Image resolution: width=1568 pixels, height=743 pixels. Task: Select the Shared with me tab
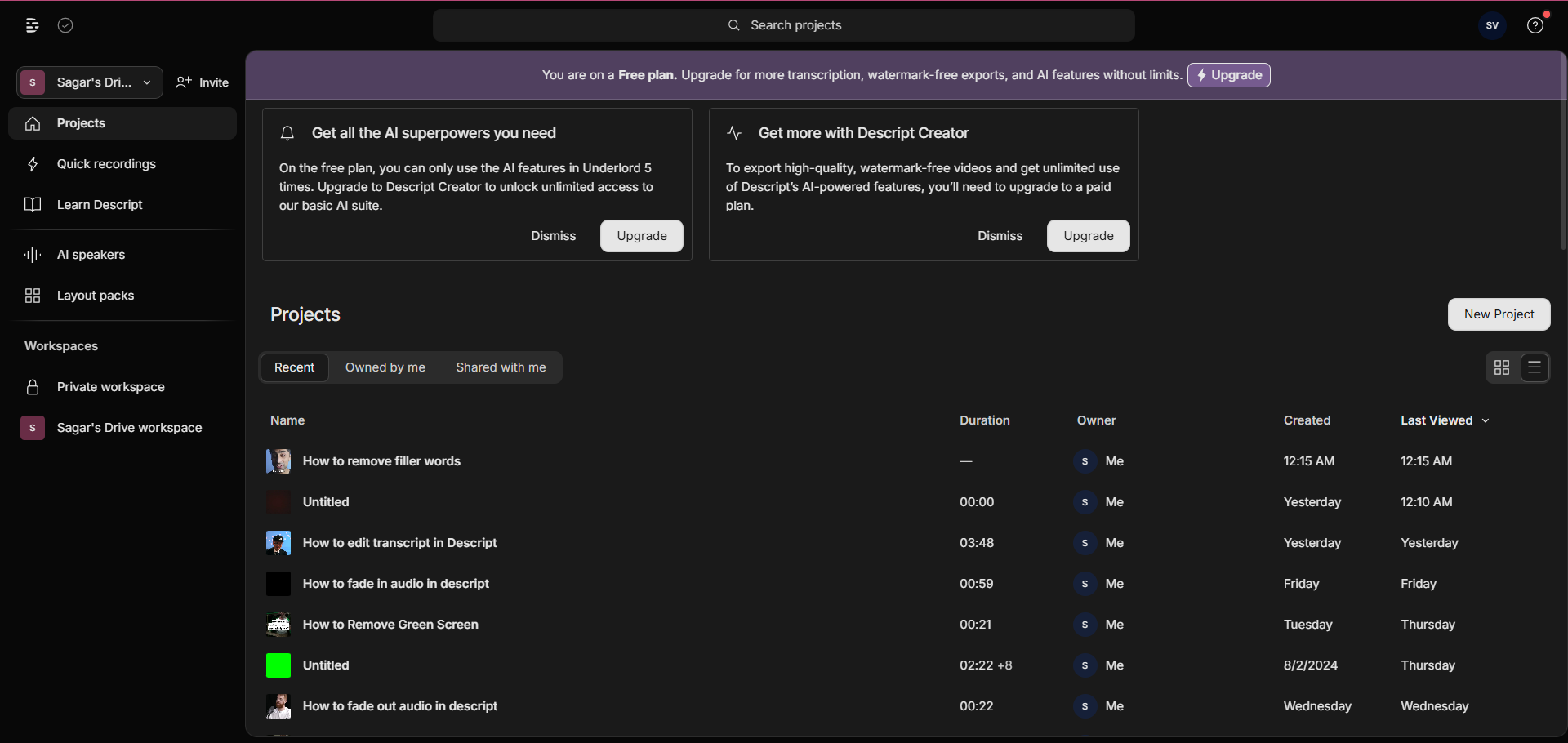(x=501, y=367)
